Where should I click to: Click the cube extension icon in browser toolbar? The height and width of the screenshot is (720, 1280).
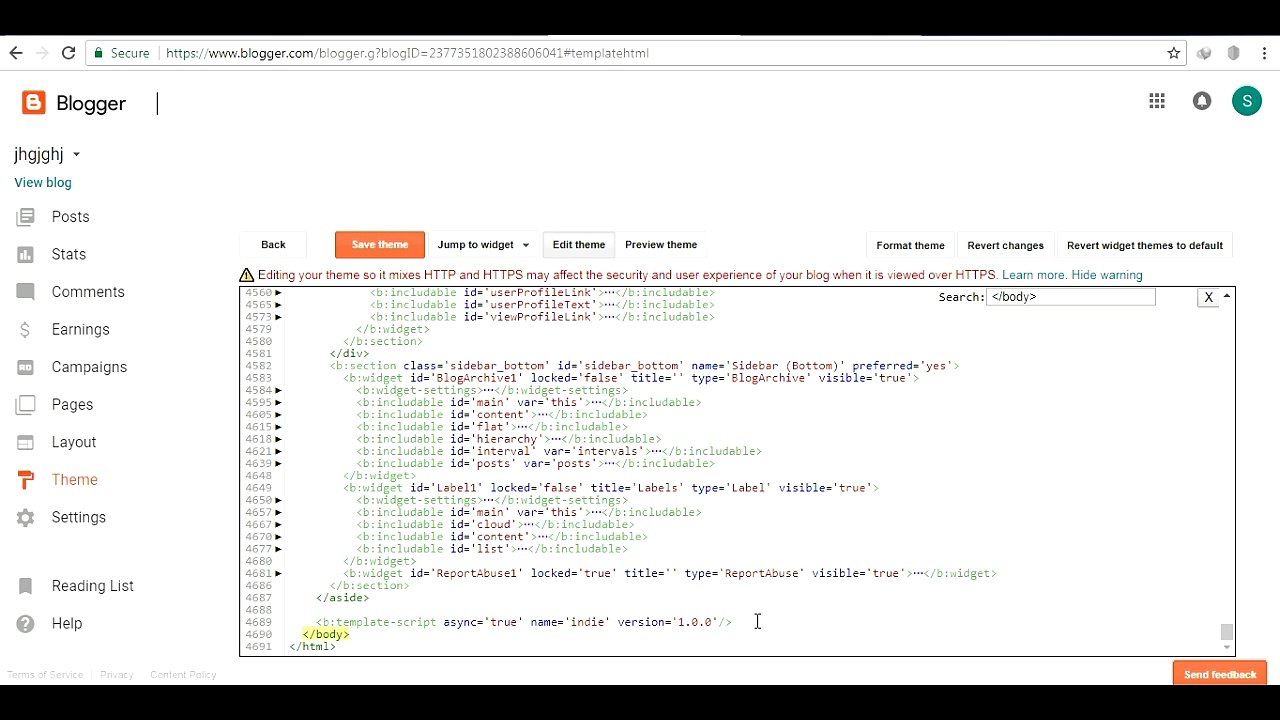pyautogui.click(x=1204, y=53)
